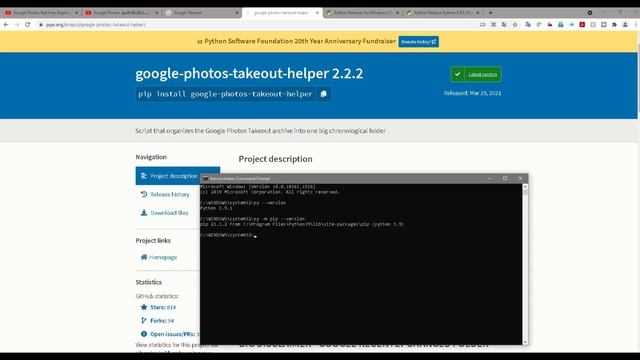This screenshot has height=360, width=640.
Task: Click the Donate today button
Action: pos(419,42)
